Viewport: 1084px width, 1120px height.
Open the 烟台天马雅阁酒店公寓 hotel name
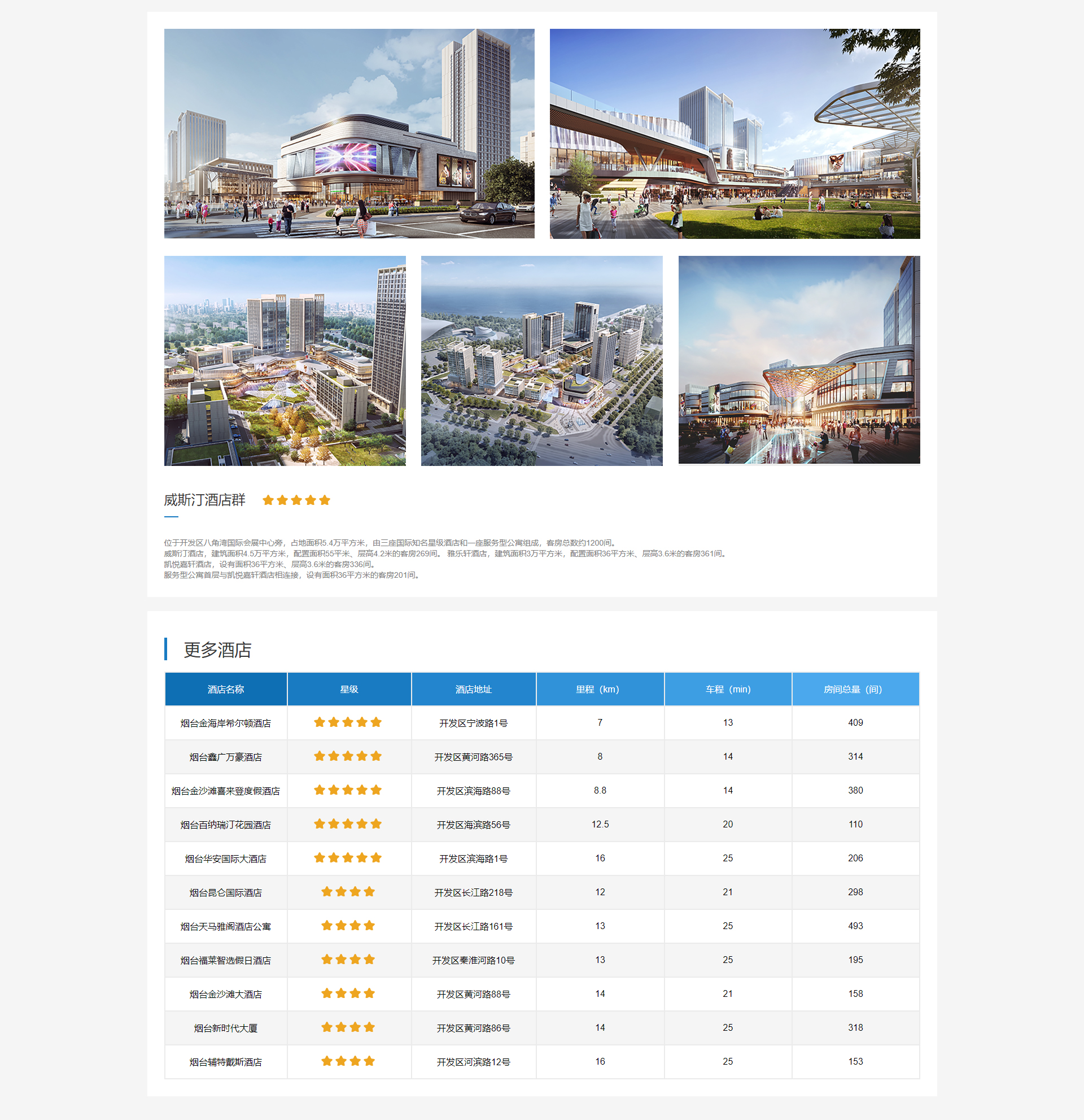click(x=226, y=926)
